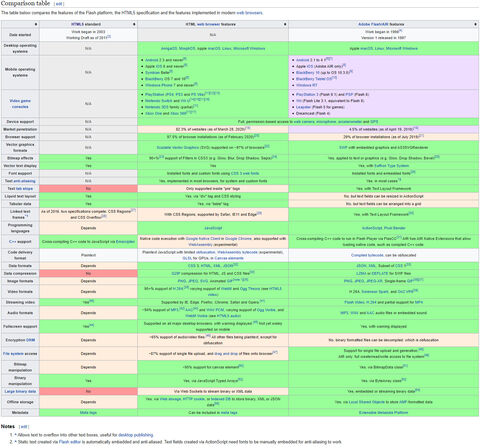Click sort arrow in Adobe Flash/AIR features header
This screenshot has width=480, height=448.
point(475,24)
